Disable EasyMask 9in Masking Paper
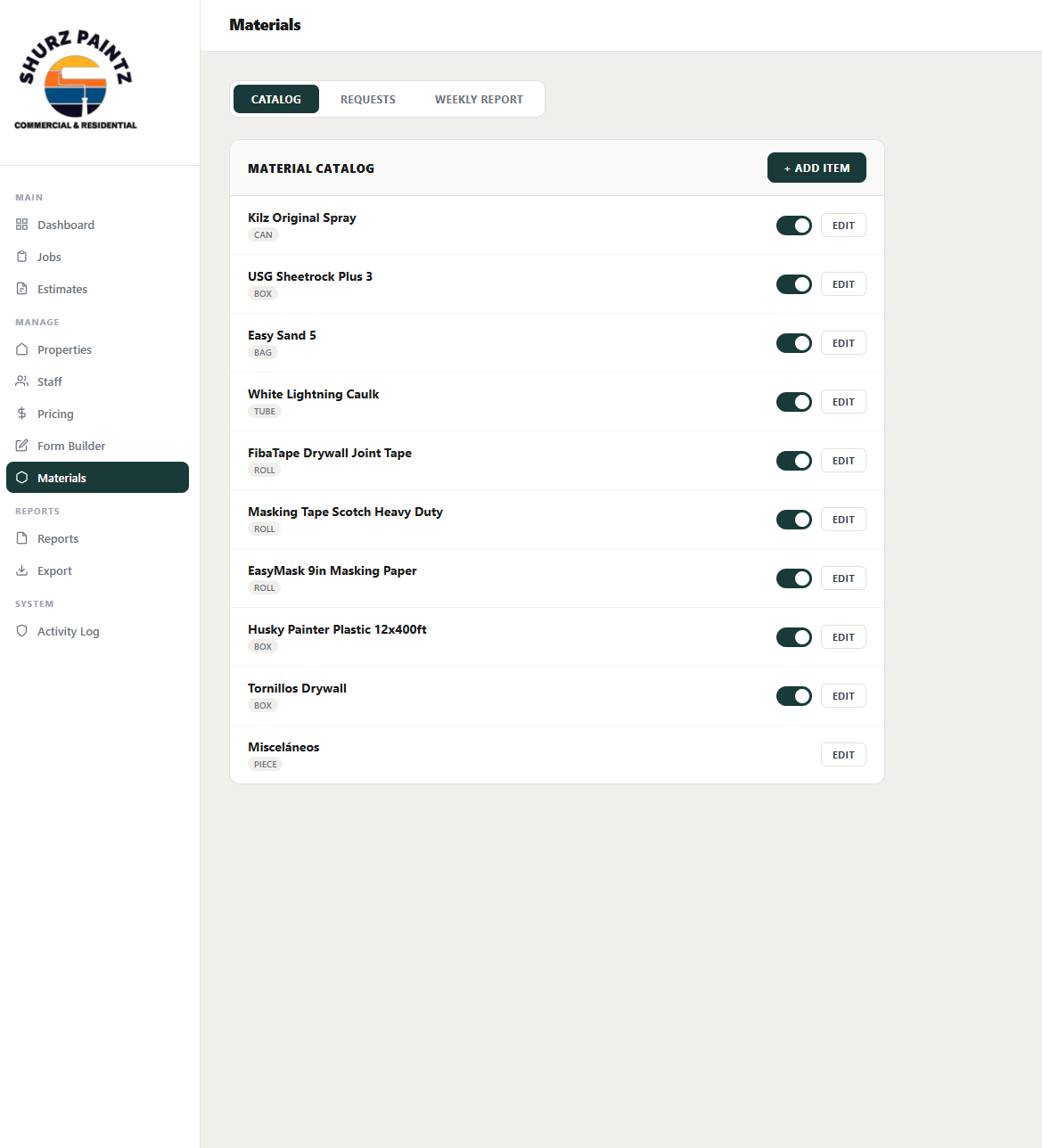The width and height of the screenshot is (1042, 1148). point(794,578)
